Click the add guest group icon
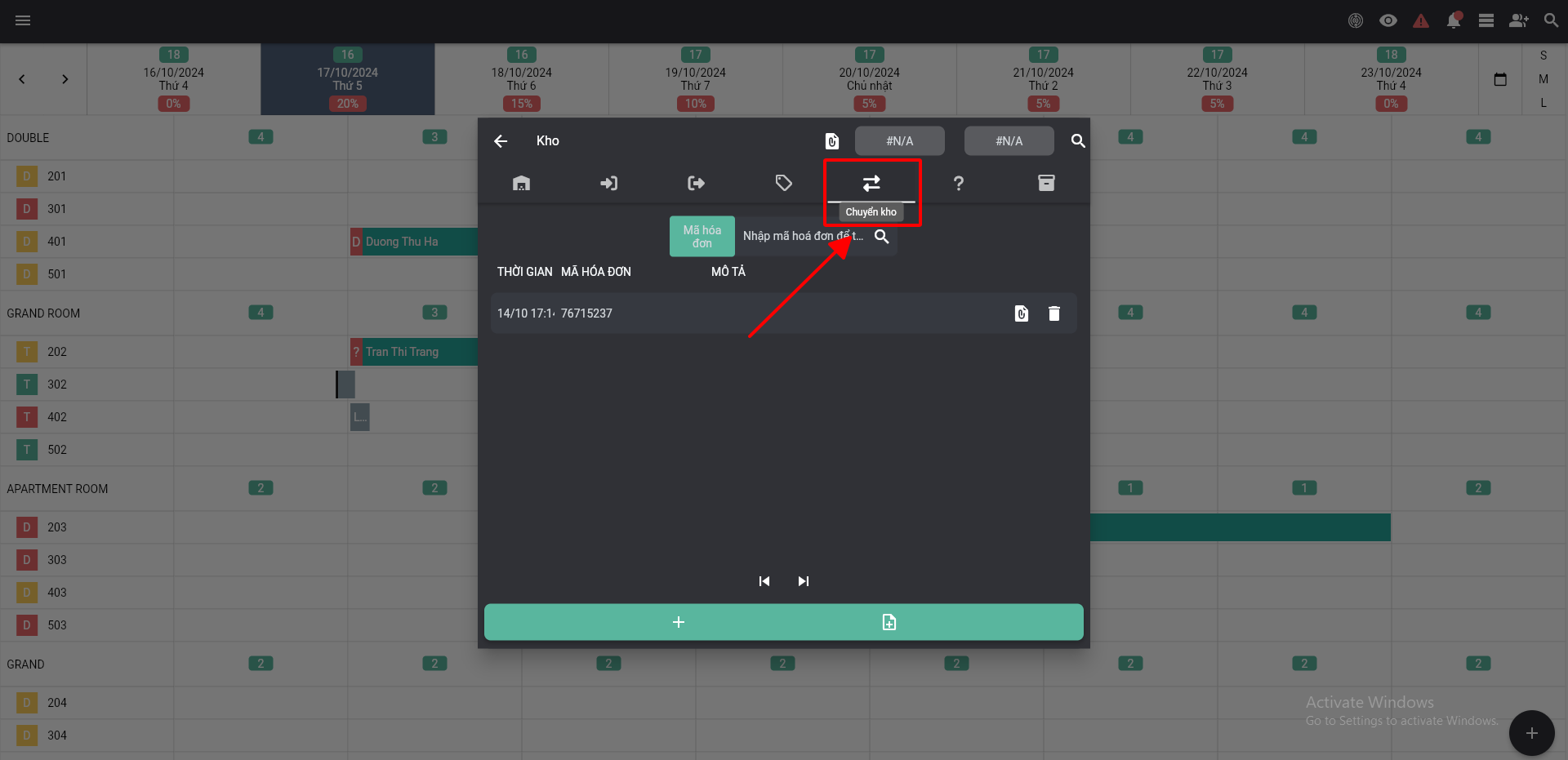Viewport: 1568px width, 760px height. point(1519,20)
